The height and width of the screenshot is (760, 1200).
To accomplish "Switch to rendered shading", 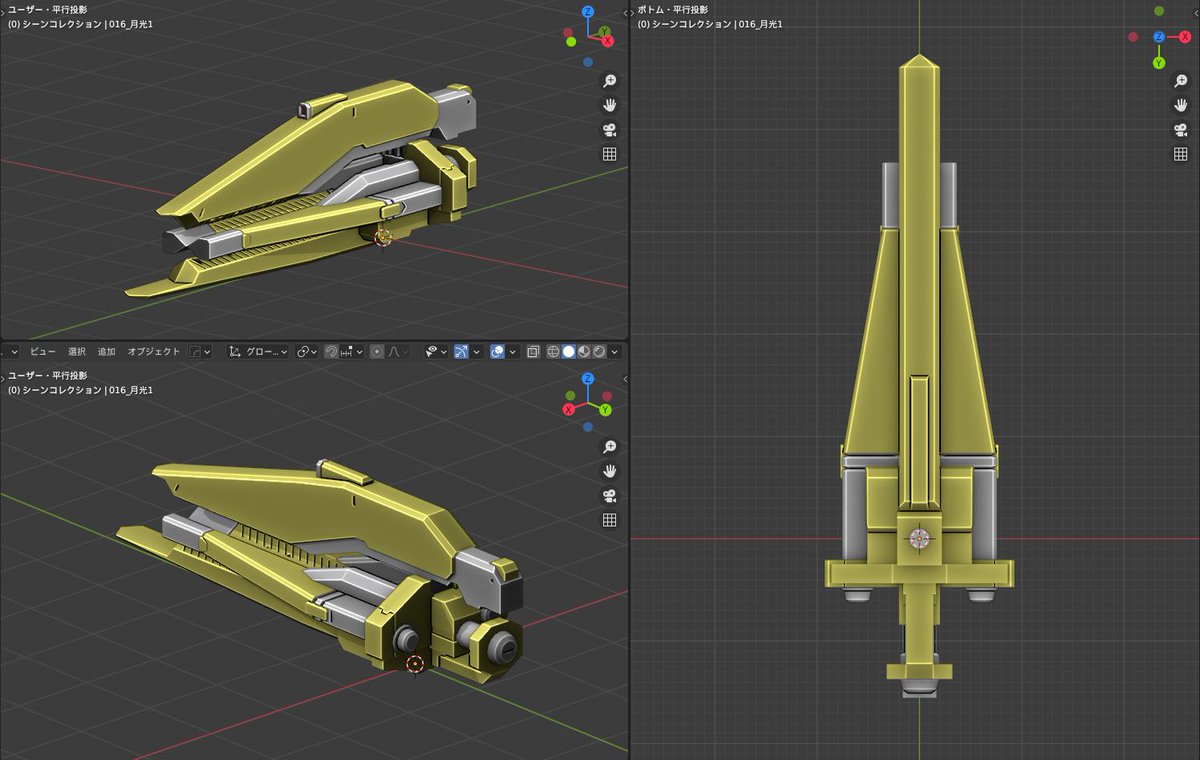I will pos(599,352).
